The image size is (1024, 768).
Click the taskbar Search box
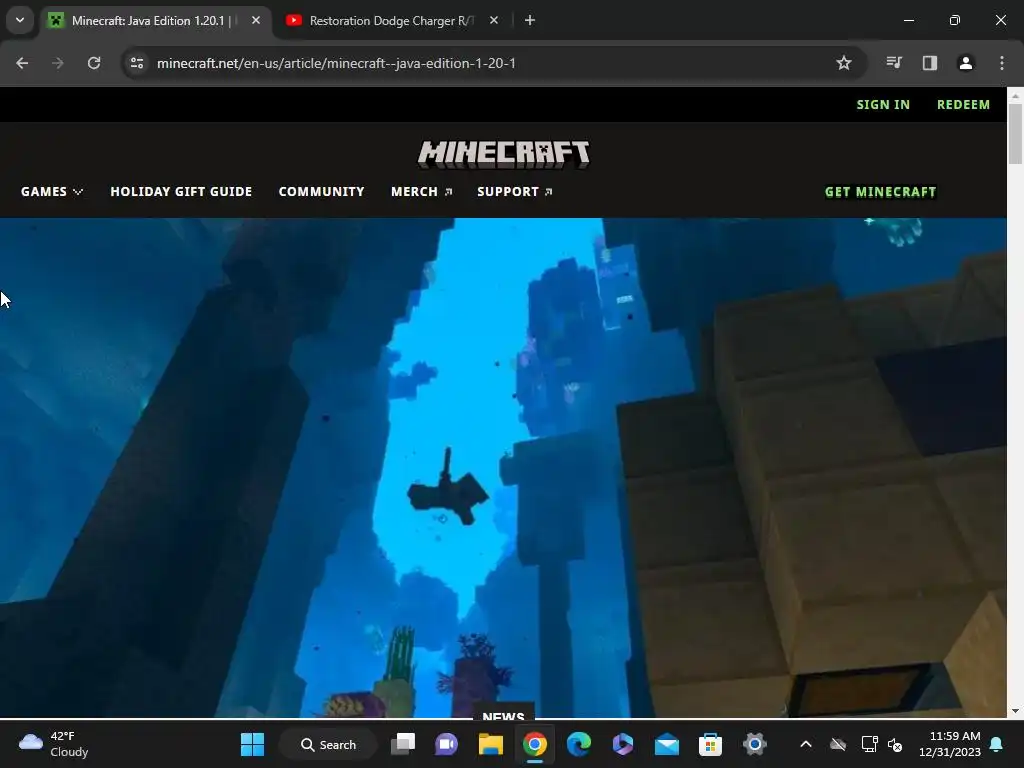click(x=328, y=744)
